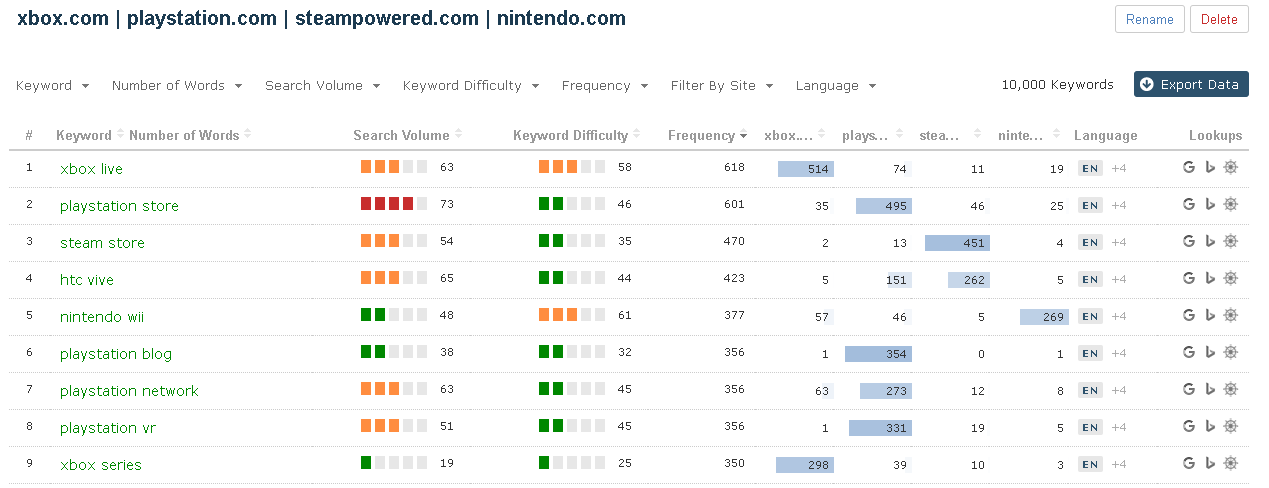Open the Keyword filter menu
This screenshot has width=1269, height=488.
coord(53,86)
